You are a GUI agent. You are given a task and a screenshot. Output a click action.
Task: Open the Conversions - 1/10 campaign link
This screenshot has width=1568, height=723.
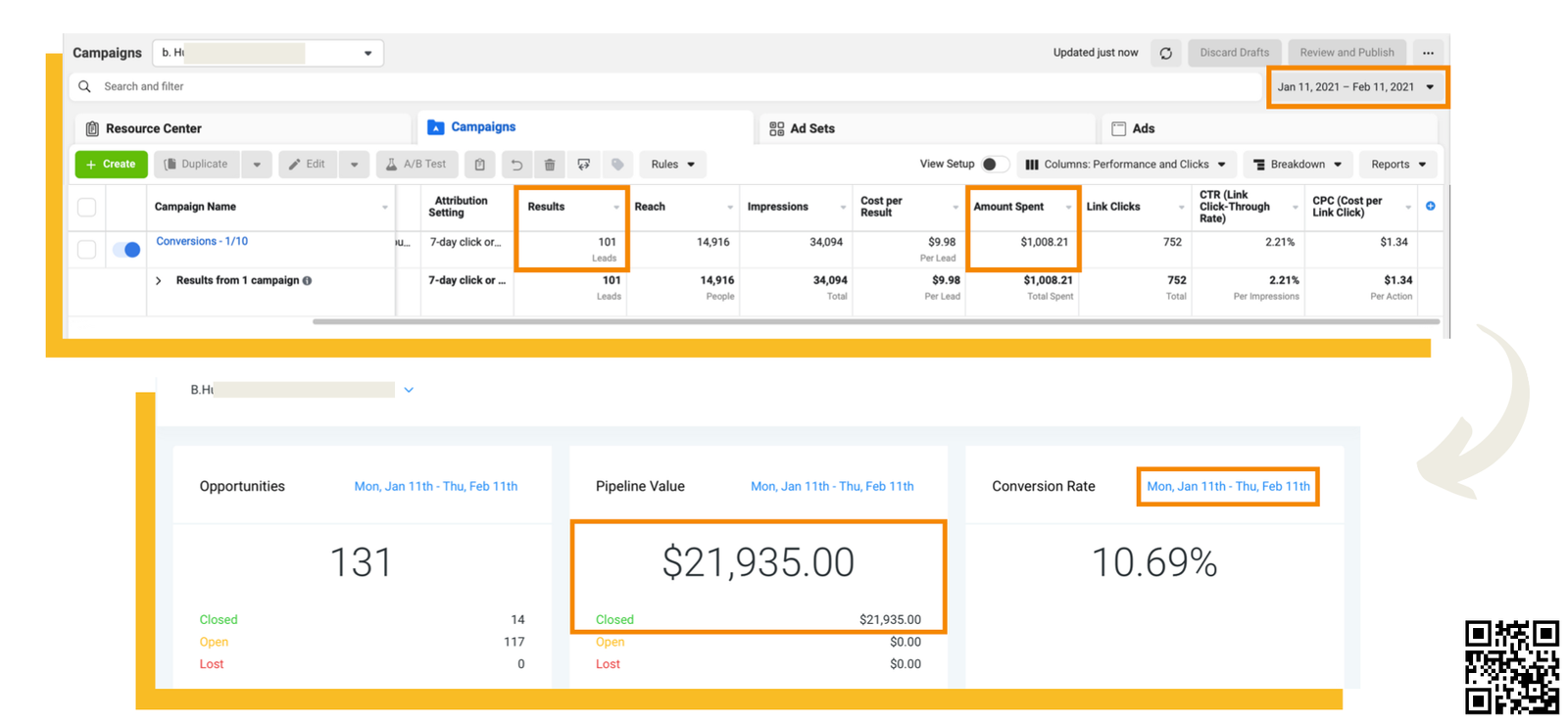(x=202, y=241)
